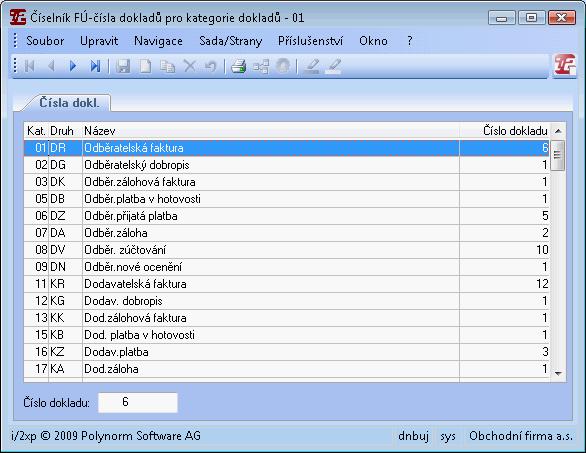Image resolution: width=586 pixels, height=453 pixels.
Task: Jump to last record icon
Action: pos(95,67)
